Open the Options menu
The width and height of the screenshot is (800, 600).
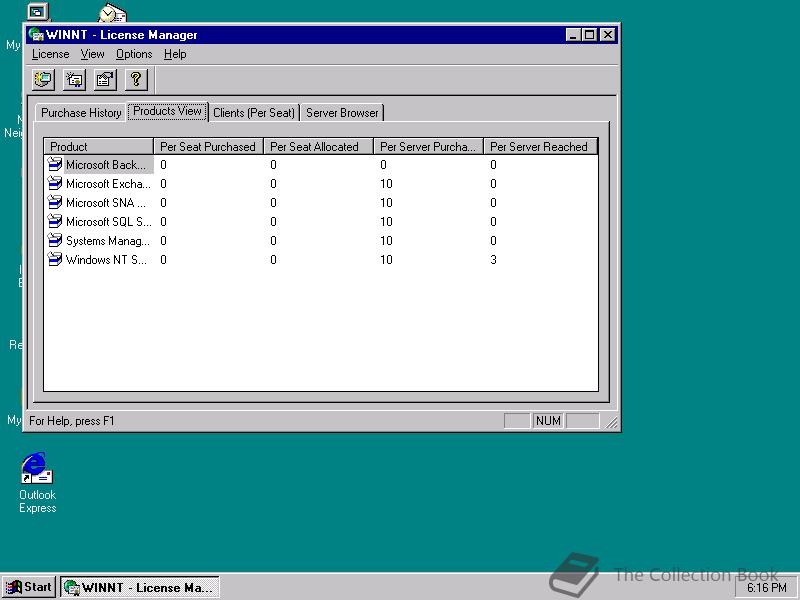tap(134, 54)
